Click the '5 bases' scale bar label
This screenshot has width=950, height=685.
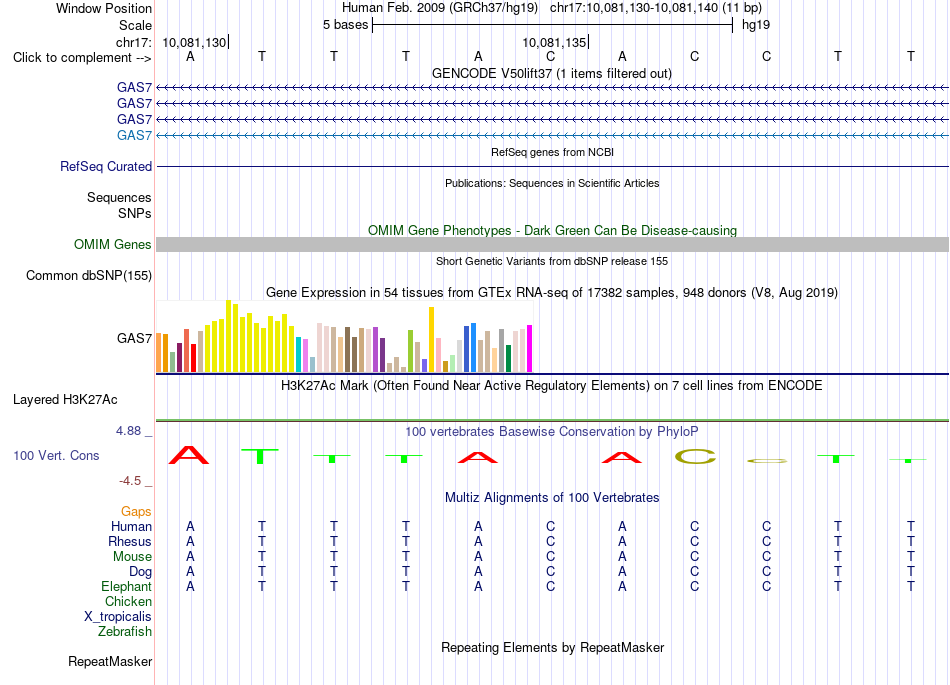click(x=345, y=25)
